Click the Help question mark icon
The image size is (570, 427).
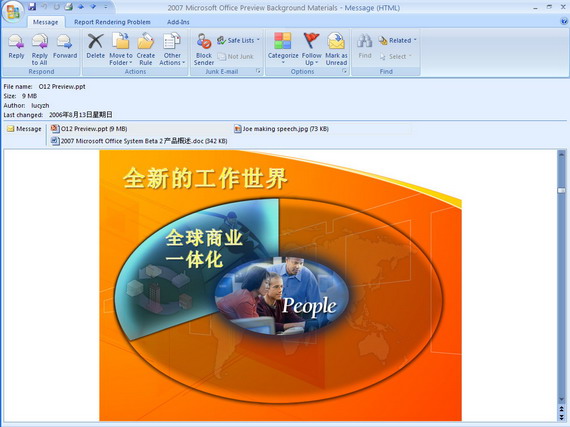[564, 21]
